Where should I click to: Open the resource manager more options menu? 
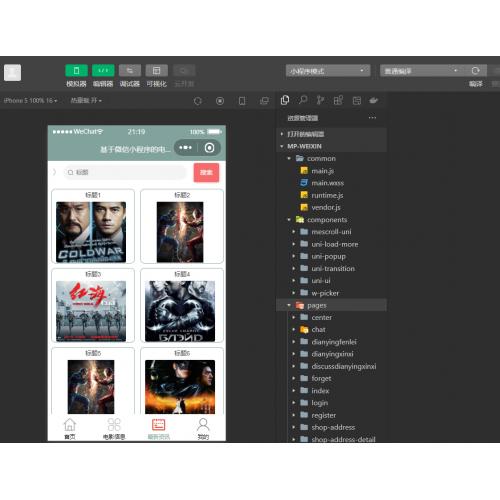coord(372,118)
